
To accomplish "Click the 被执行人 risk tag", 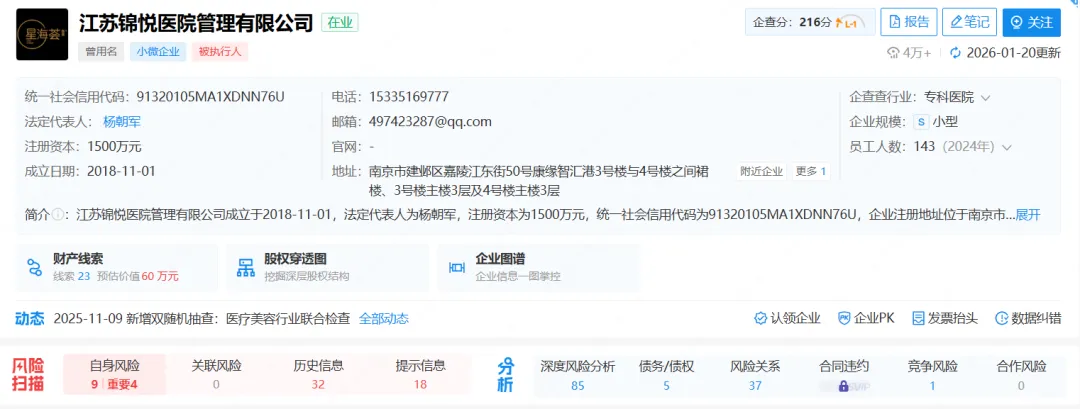I will coord(220,52).
